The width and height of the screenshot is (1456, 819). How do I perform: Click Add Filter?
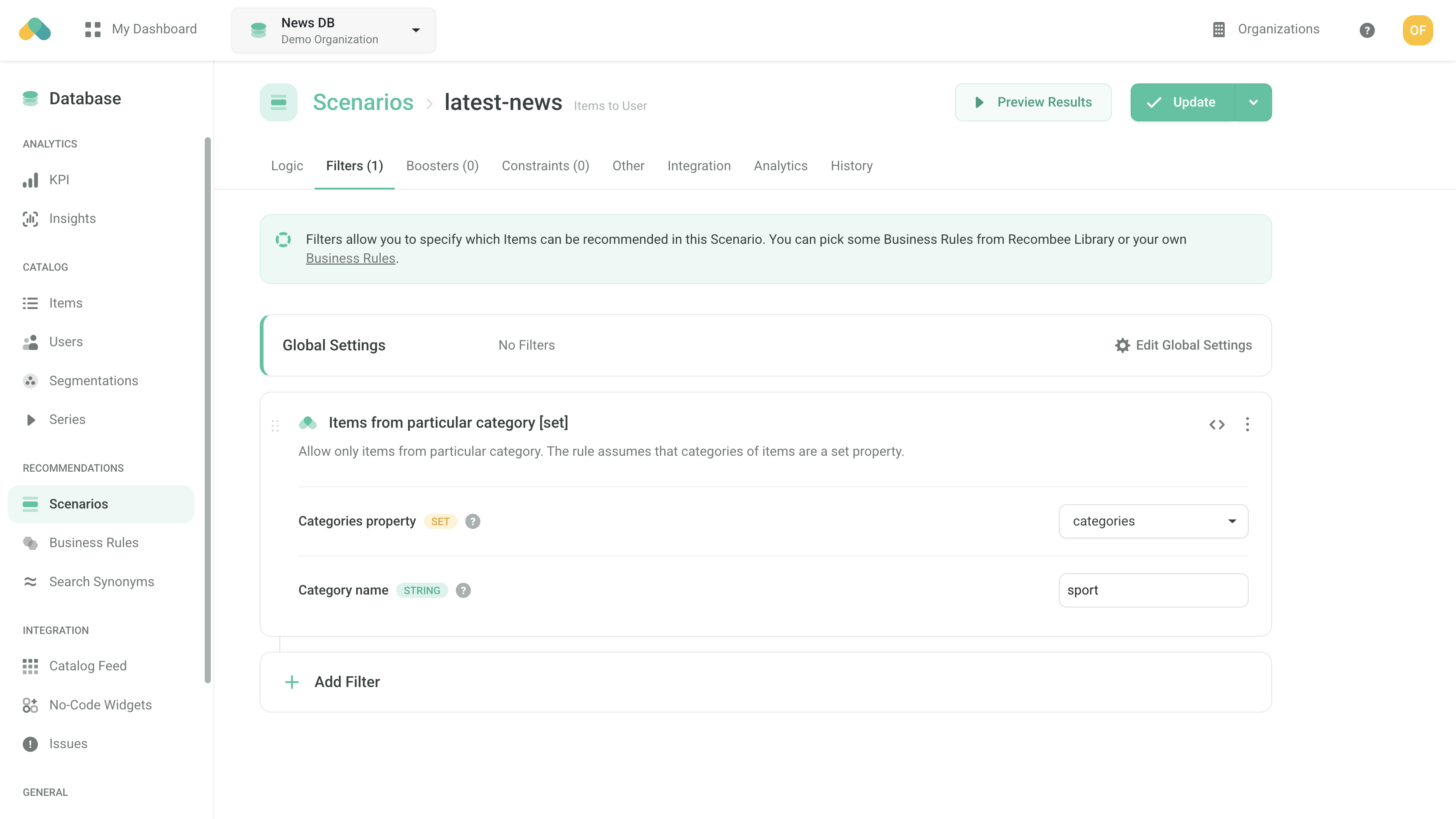[347, 682]
